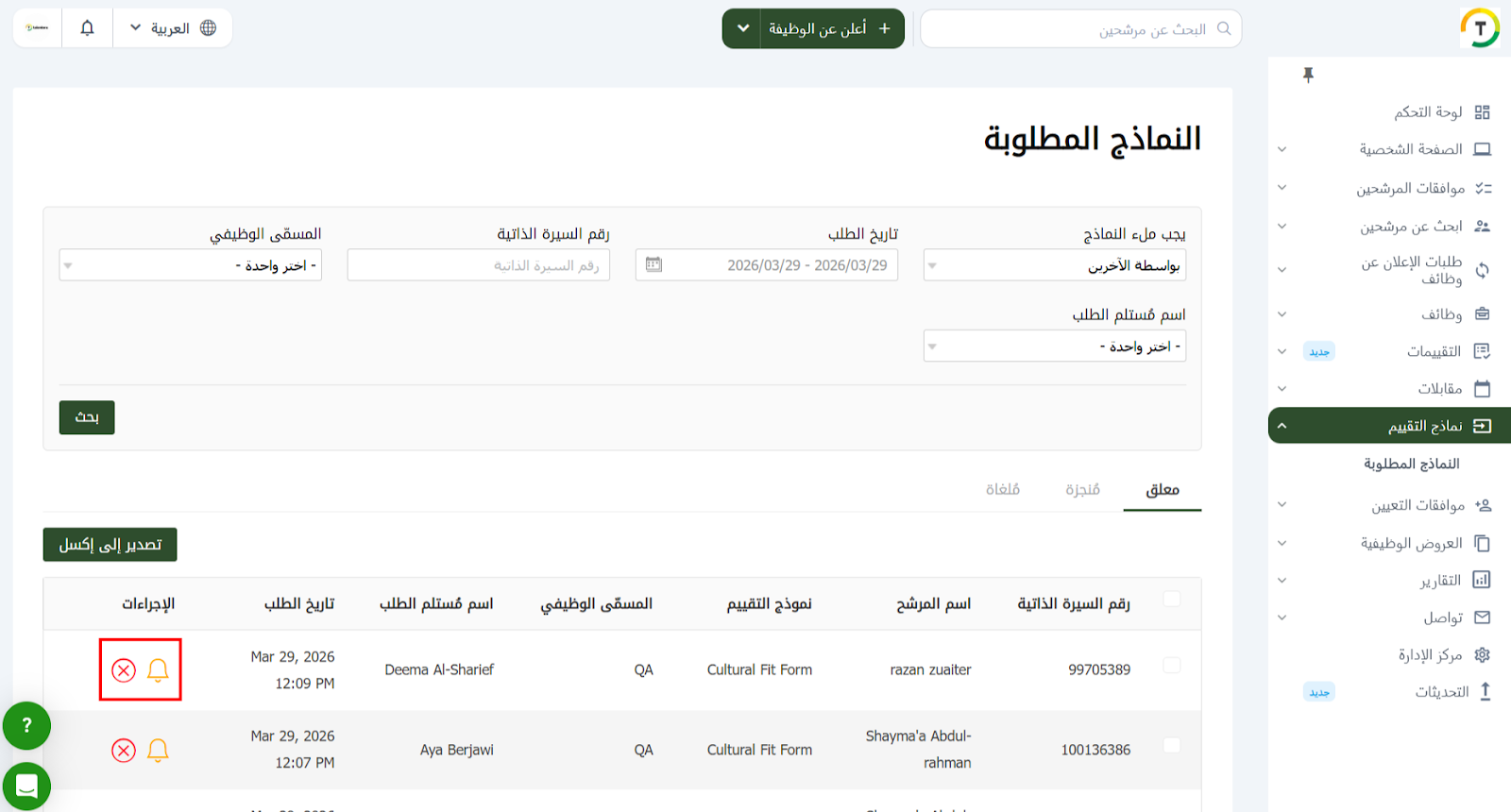
Task: Click the pin icon in sidebar
Action: click(1308, 75)
